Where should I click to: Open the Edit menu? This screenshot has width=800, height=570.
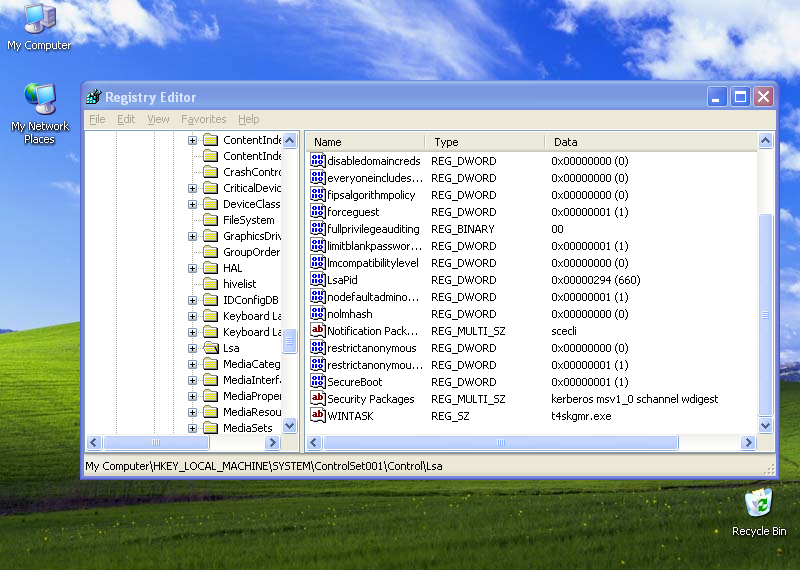(x=126, y=119)
